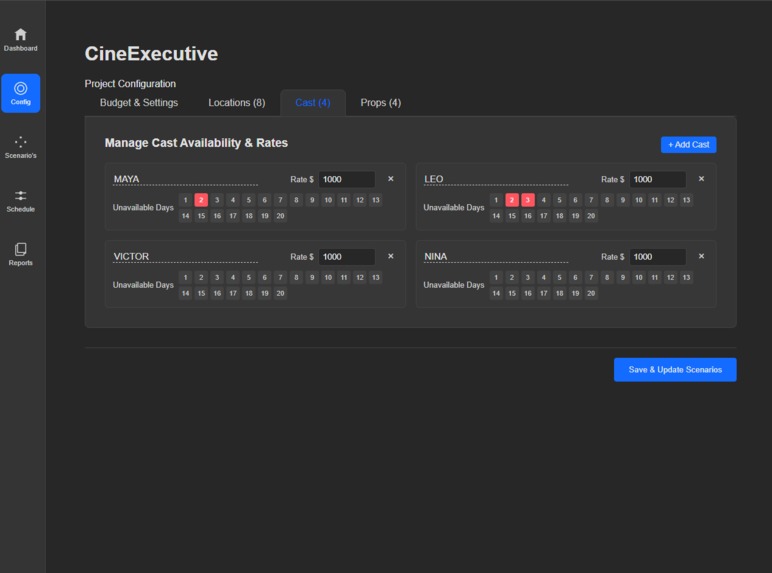The image size is (772, 573).
Task: Toggle day 9 unavailable for VICTOR
Action: [x=312, y=277]
